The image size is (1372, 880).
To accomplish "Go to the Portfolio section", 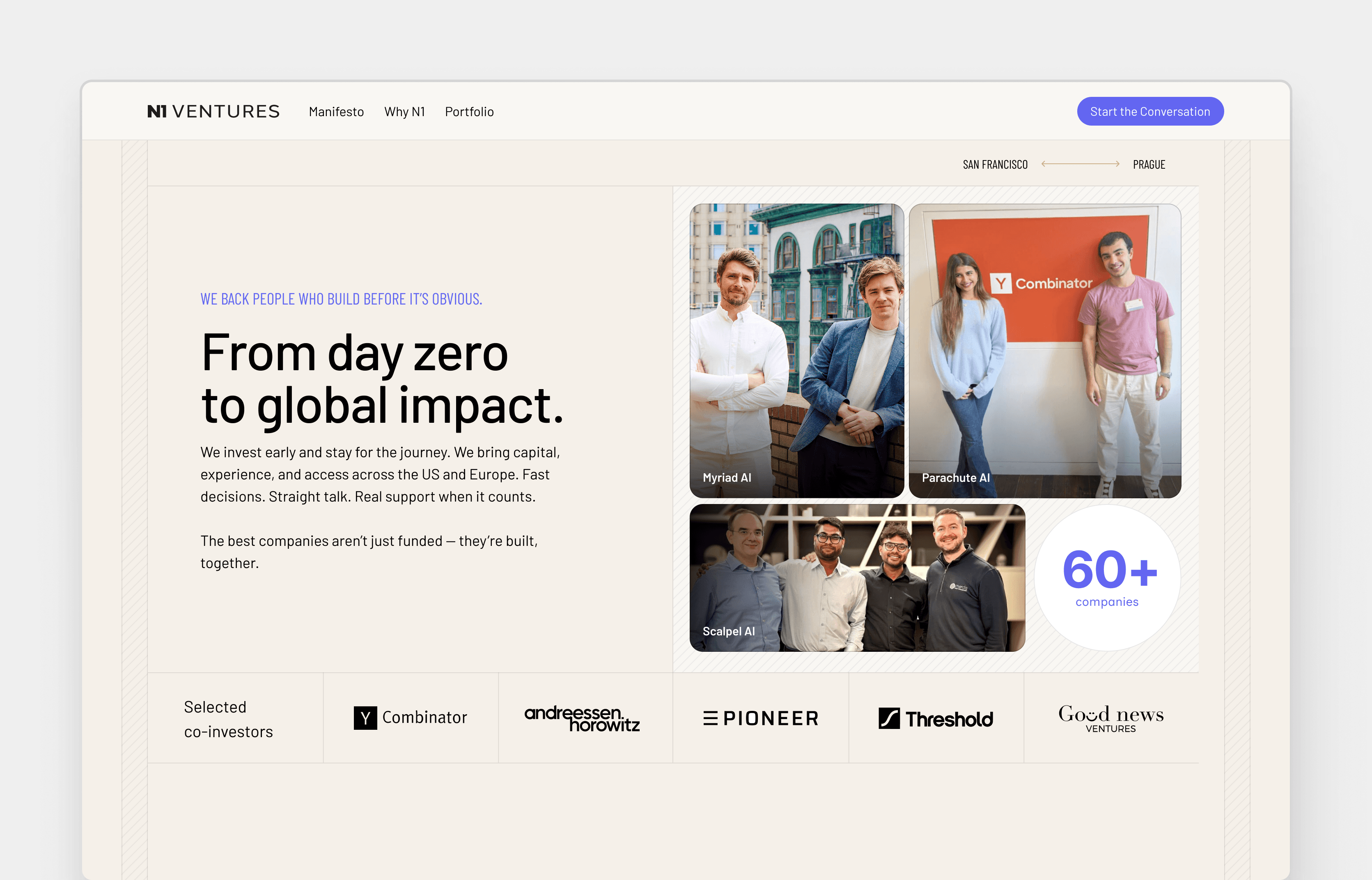I will coord(469,112).
